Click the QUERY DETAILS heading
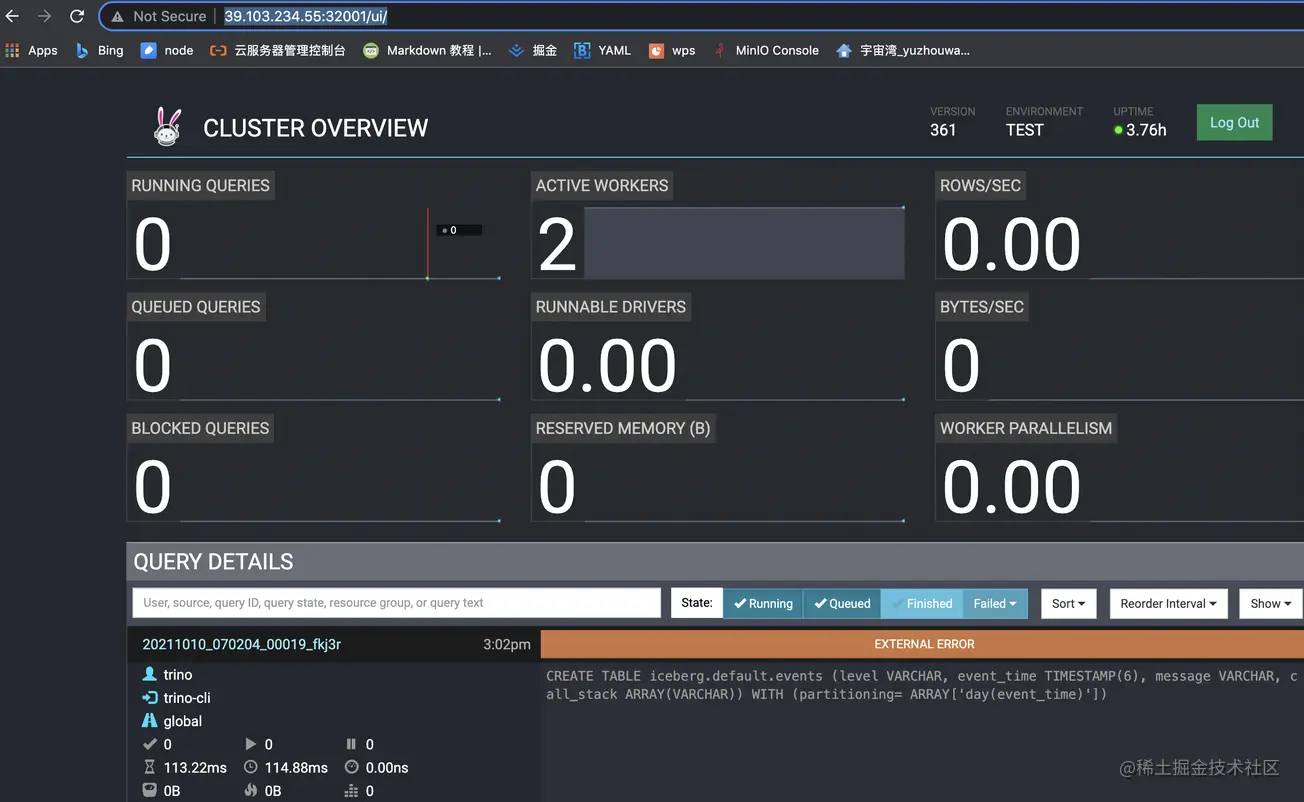This screenshot has width=1304, height=802. click(213, 562)
